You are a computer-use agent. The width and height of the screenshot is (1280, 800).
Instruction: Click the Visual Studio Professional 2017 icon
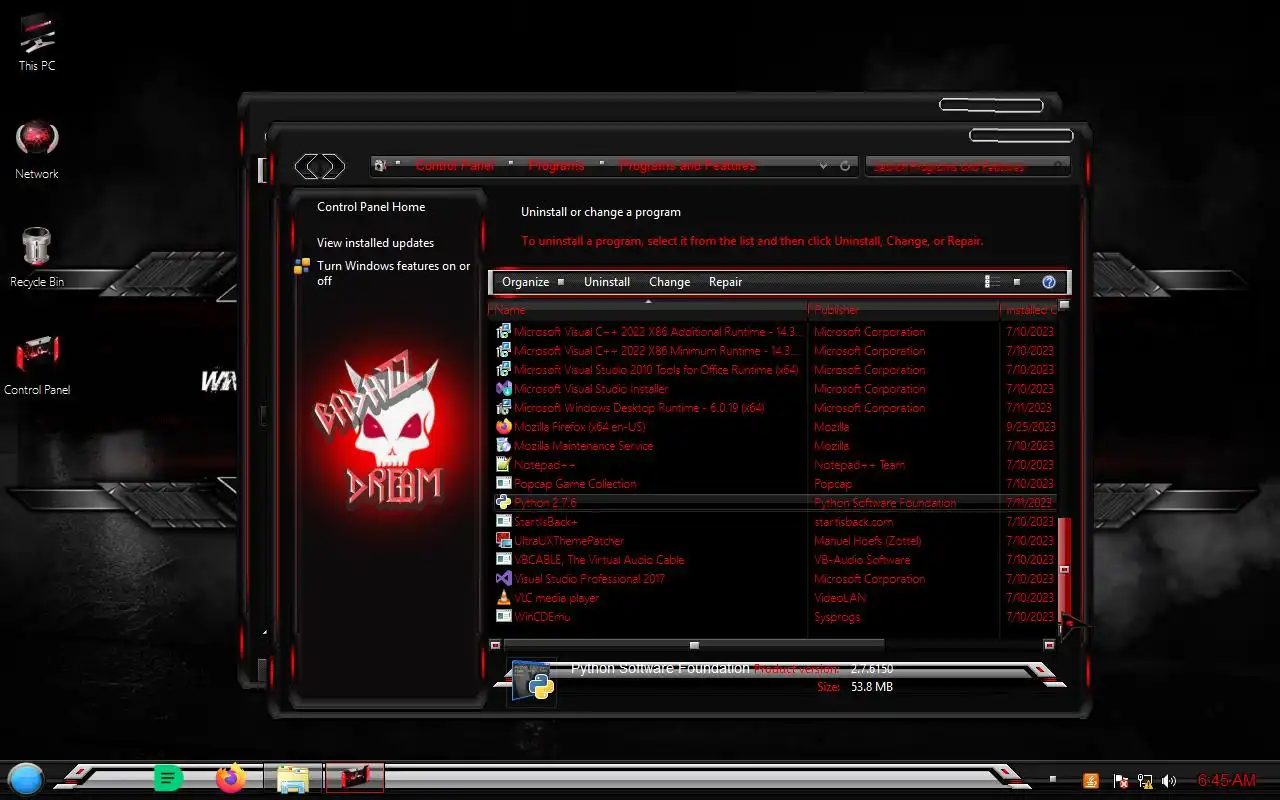point(504,579)
